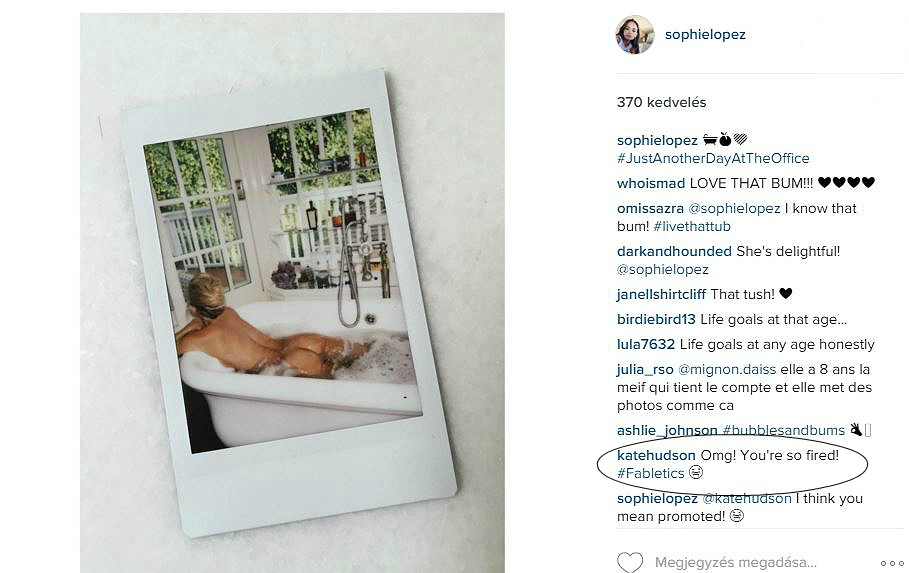This screenshot has width=909, height=573.
Task: Open sophielopez username at post header
Action: click(705, 35)
